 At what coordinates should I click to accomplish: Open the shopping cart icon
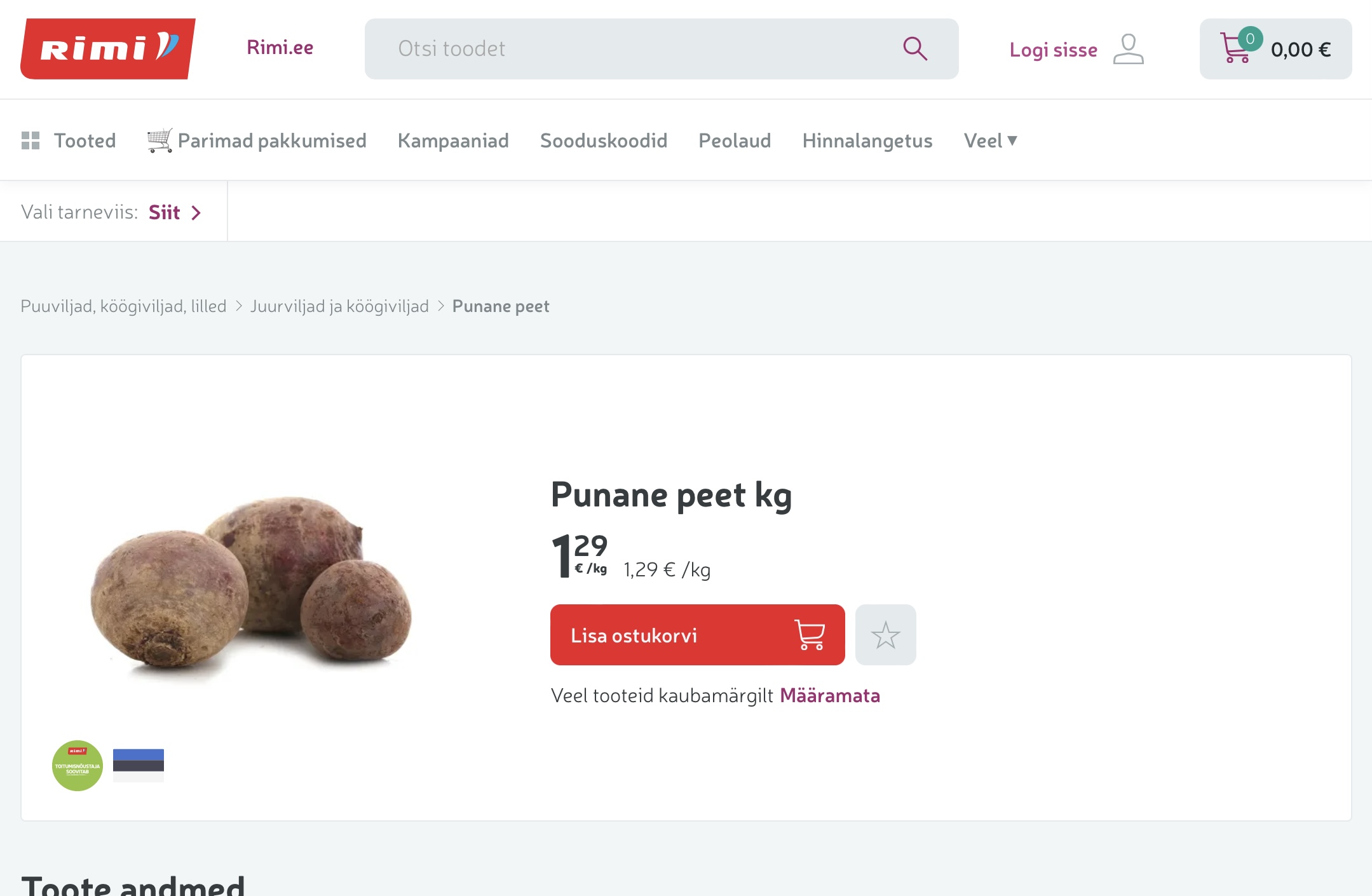[x=1236, y=48]
